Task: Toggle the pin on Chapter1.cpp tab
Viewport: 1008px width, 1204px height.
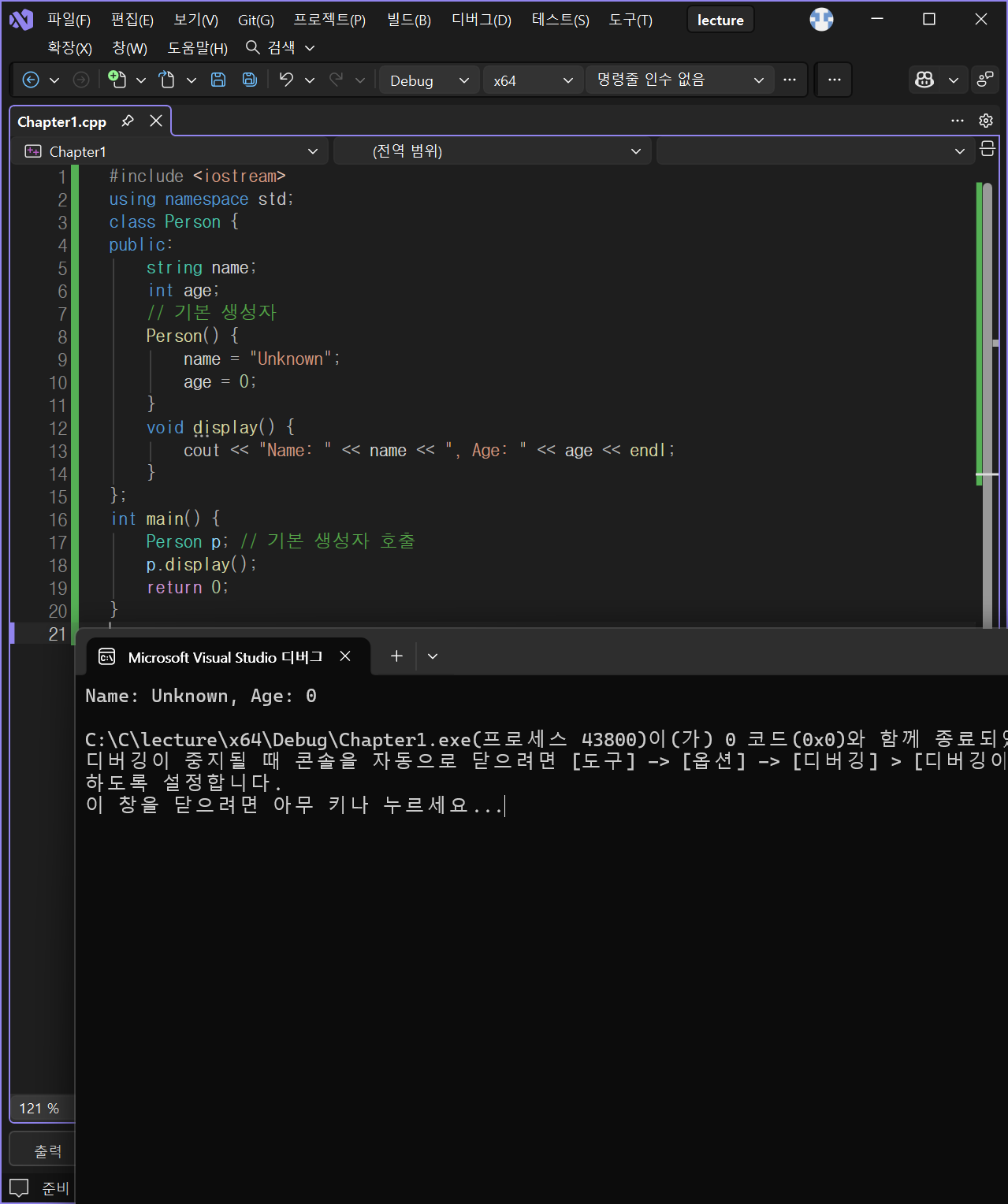Action: tap(128, 121)
